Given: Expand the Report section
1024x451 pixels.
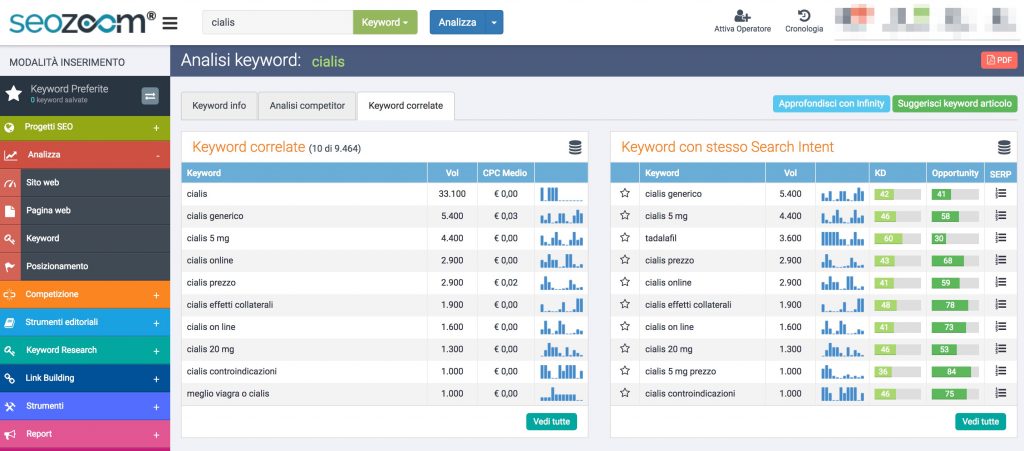Looking at the screenshot, I should coord(156,435).
